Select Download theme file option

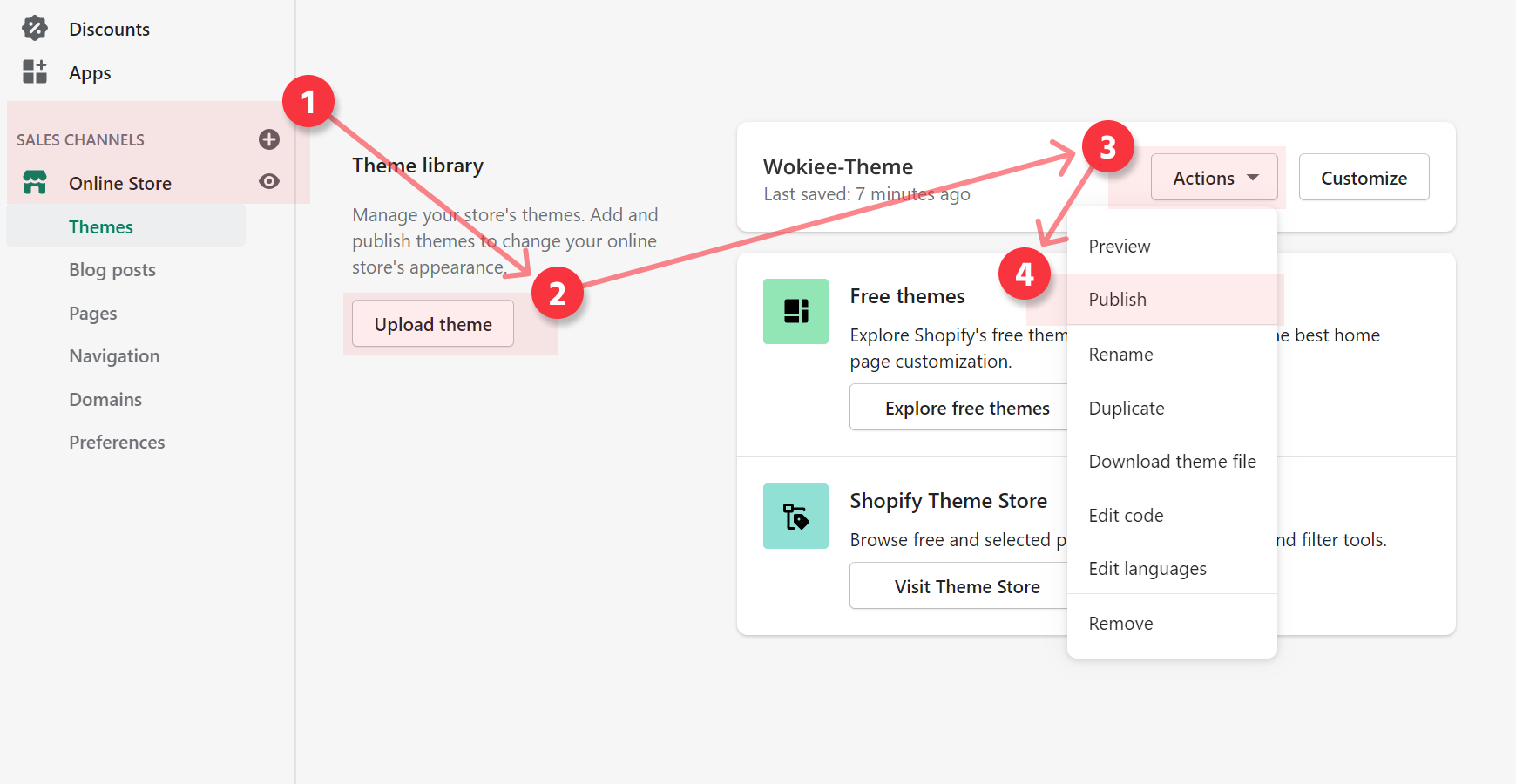[x=1172, y=461]
